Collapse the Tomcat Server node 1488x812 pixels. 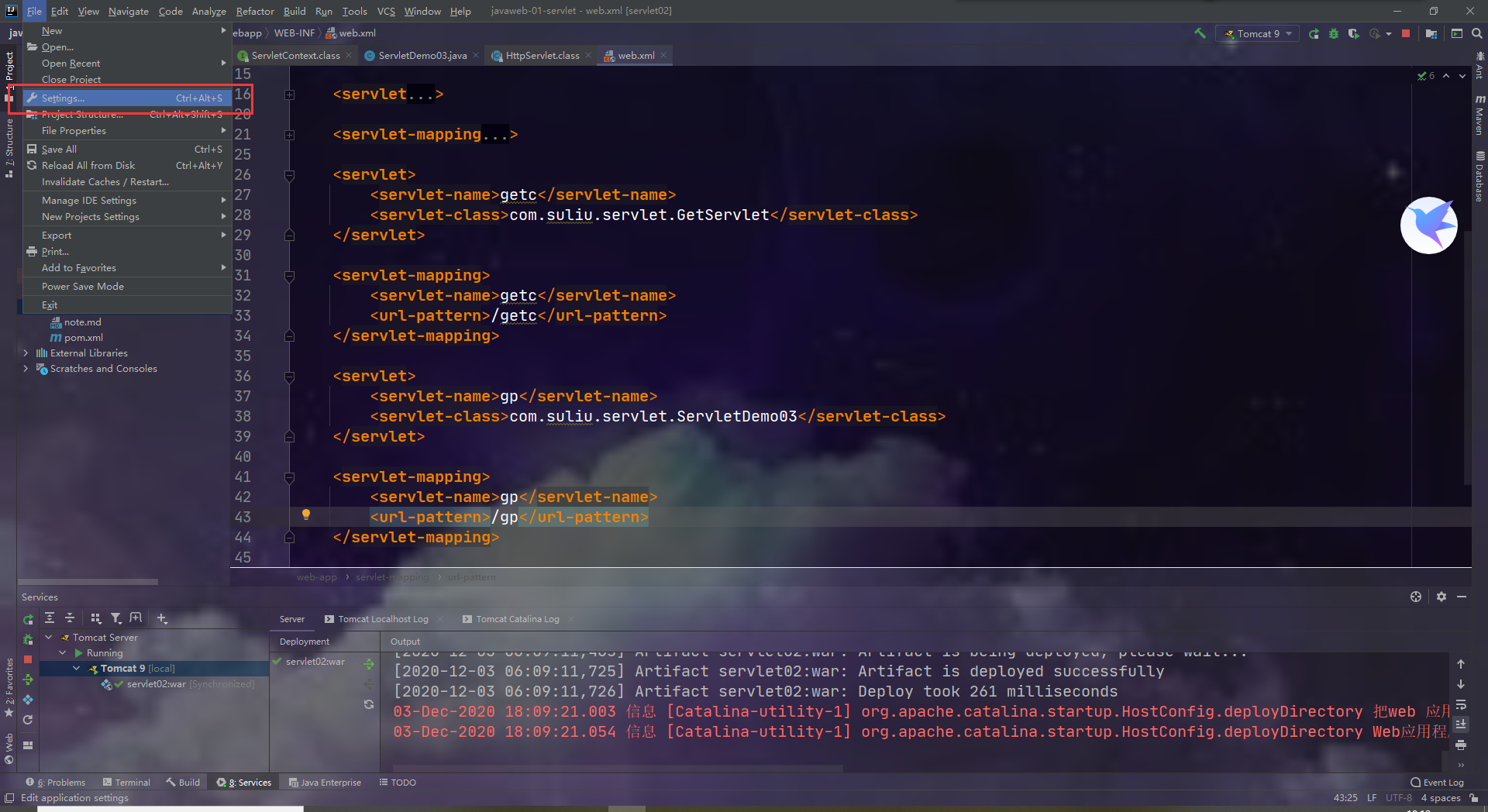(48, 638)
